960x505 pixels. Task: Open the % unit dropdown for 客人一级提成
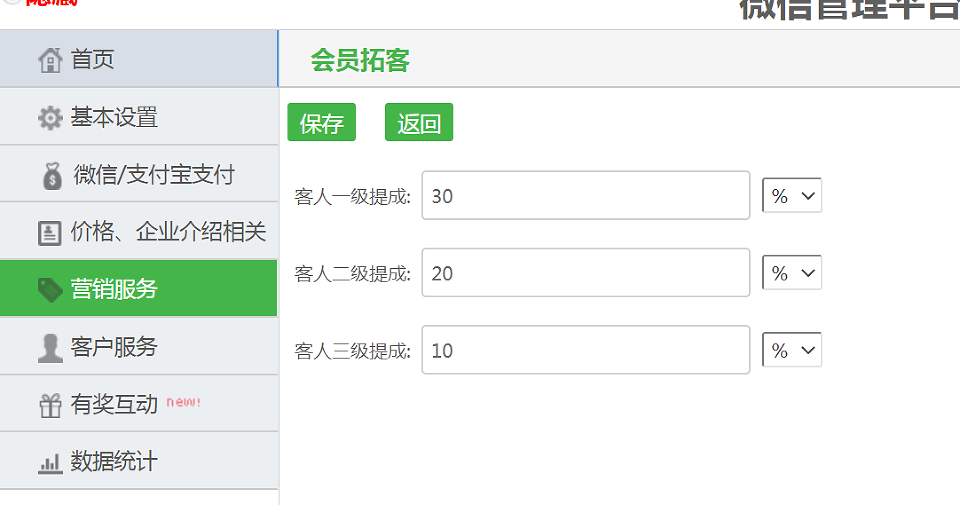pos(792,196)
